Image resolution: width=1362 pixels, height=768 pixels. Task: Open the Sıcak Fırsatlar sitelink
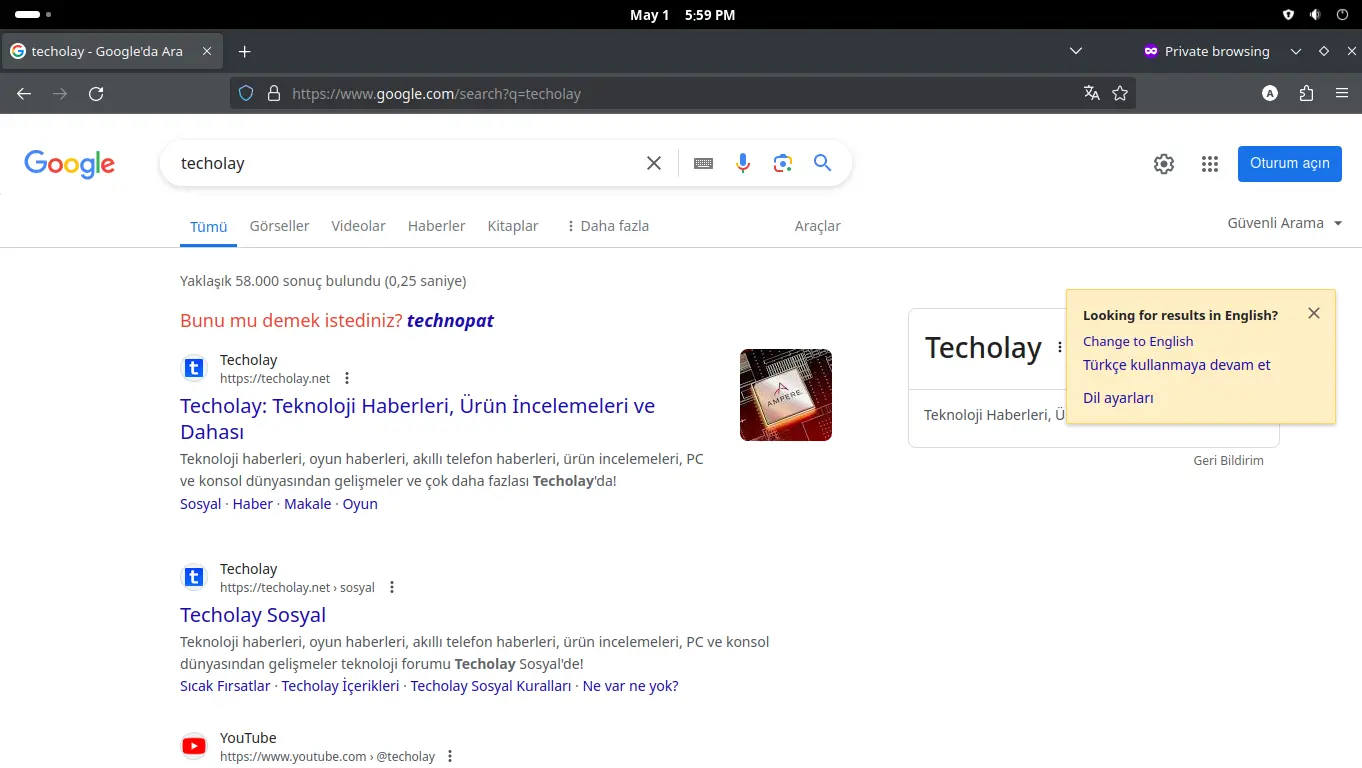[225, 686]
